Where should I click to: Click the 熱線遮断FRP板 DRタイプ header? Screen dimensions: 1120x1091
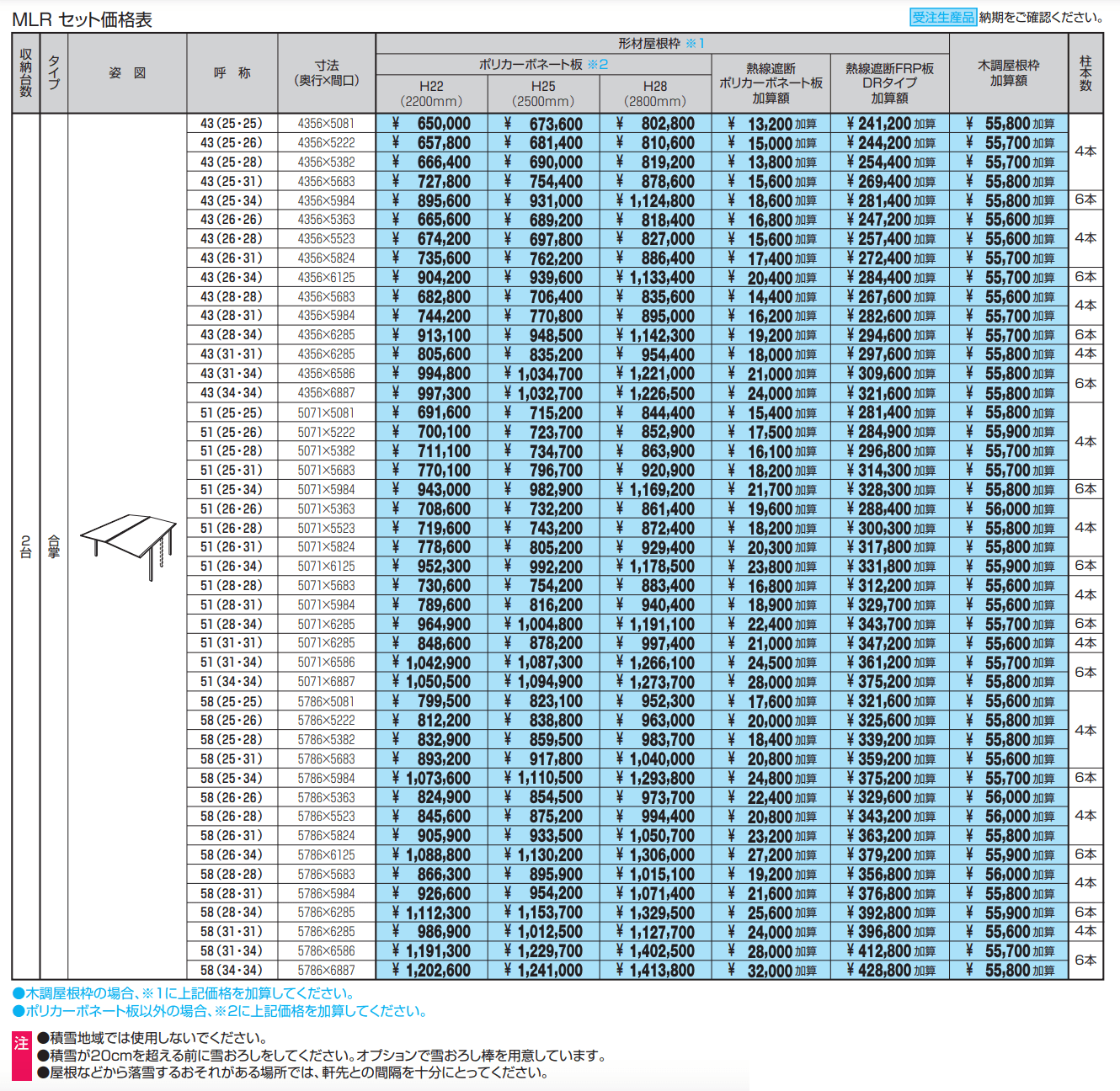point(889,82)
